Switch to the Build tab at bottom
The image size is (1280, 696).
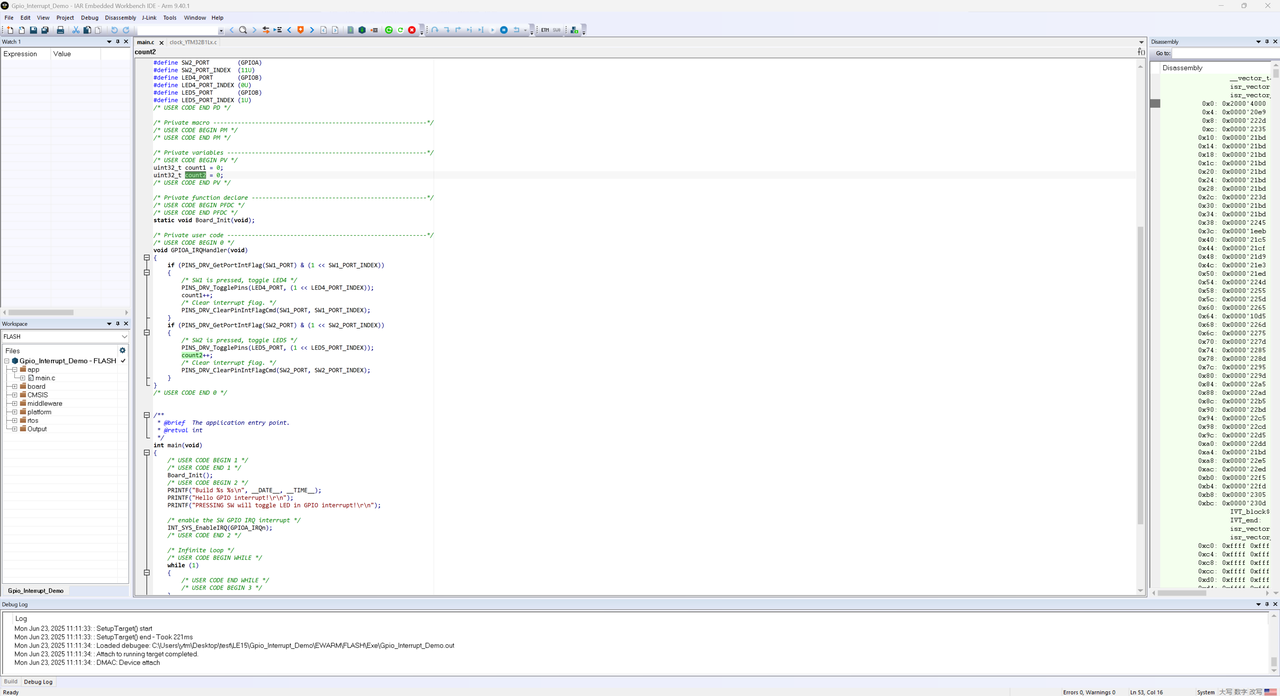coord(10,682)
